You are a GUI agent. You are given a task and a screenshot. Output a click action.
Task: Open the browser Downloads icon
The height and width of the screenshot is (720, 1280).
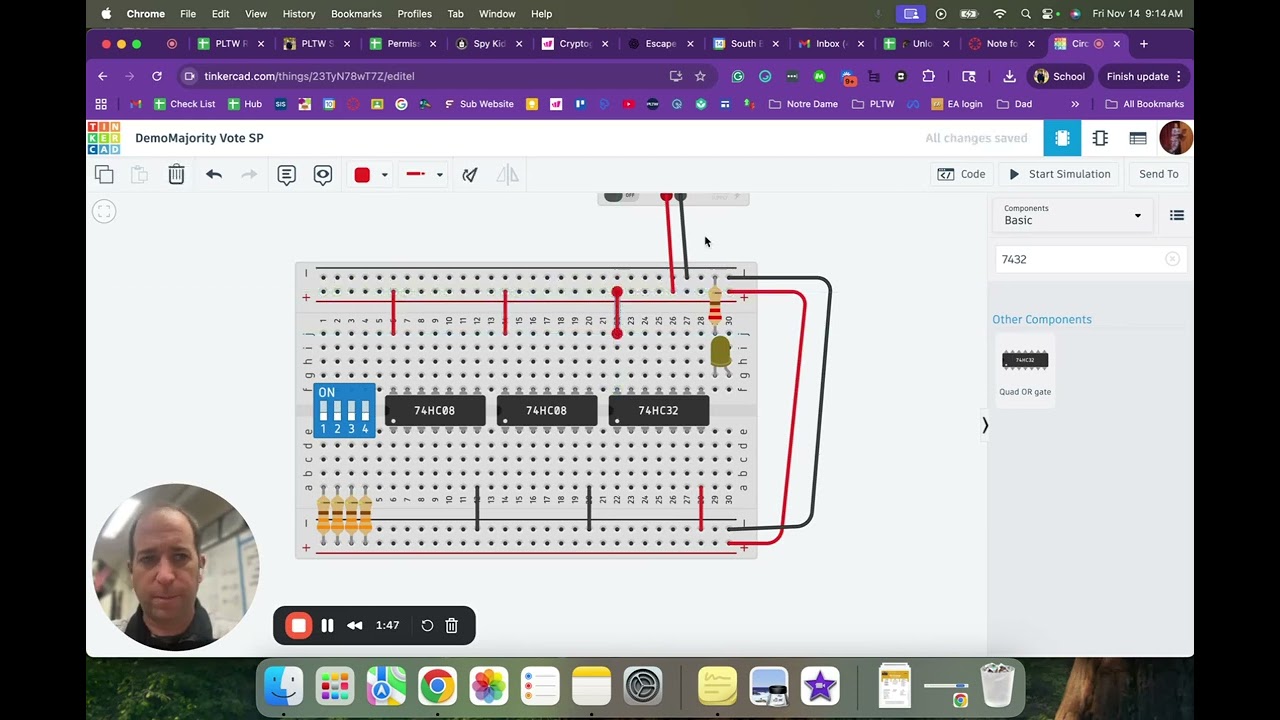coord(1009,76)
